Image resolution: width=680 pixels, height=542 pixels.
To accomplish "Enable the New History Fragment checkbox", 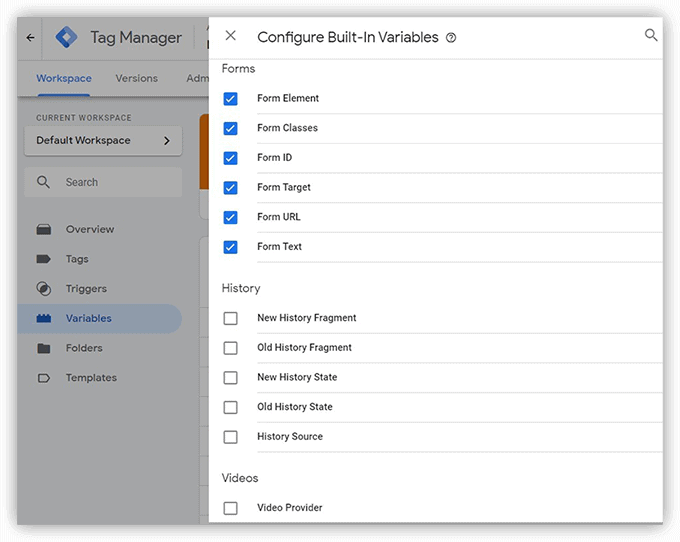I will tap(231, 318).
